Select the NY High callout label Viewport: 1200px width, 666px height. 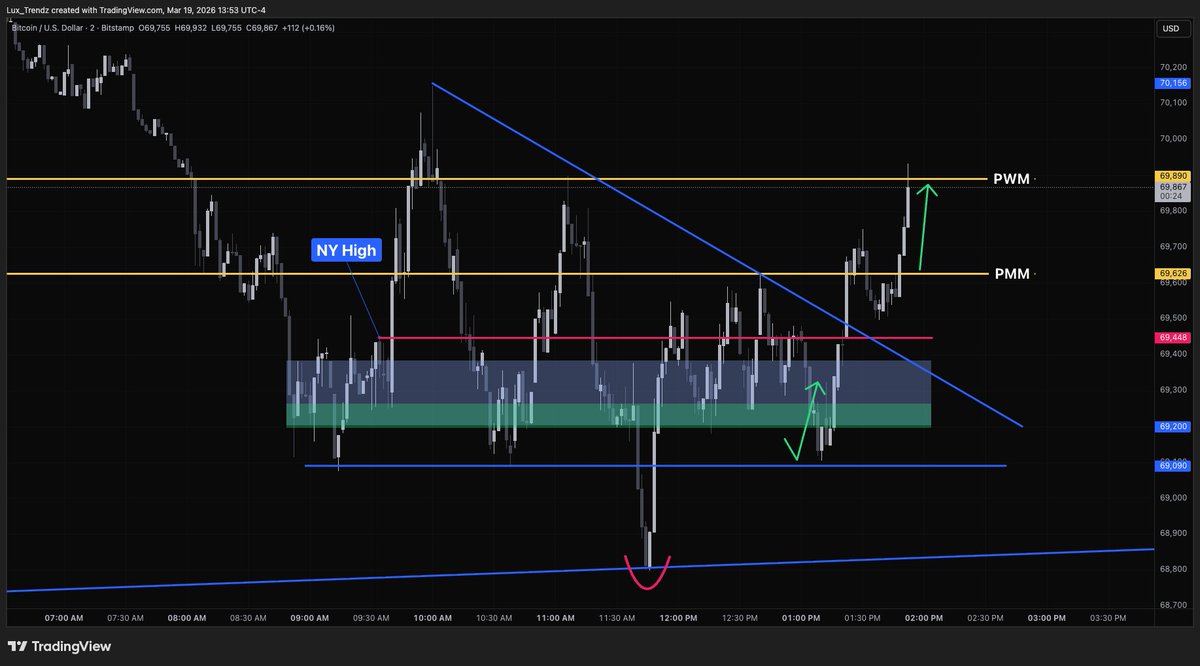[345, 250]
